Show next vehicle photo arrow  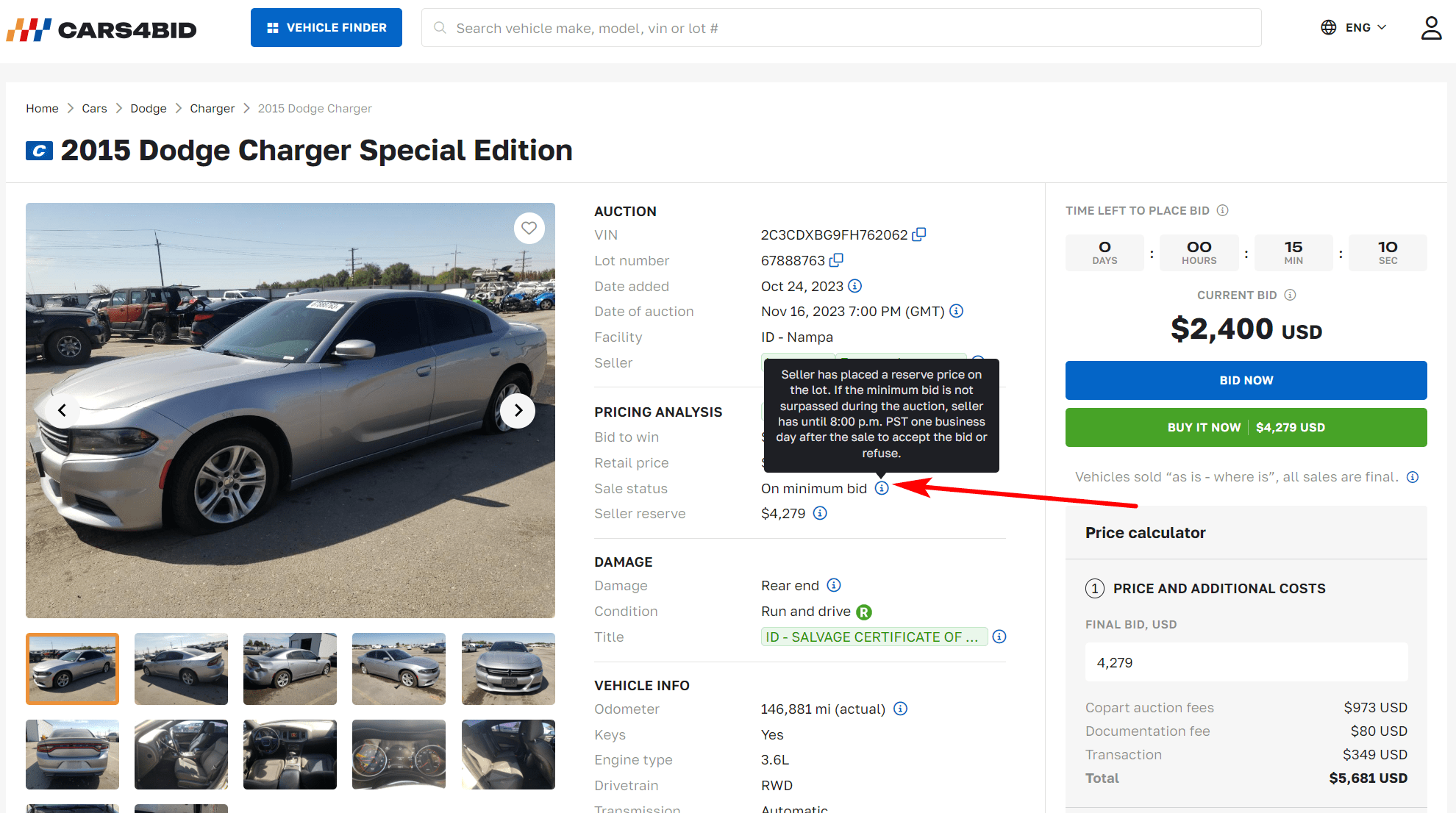pos(518,410)
